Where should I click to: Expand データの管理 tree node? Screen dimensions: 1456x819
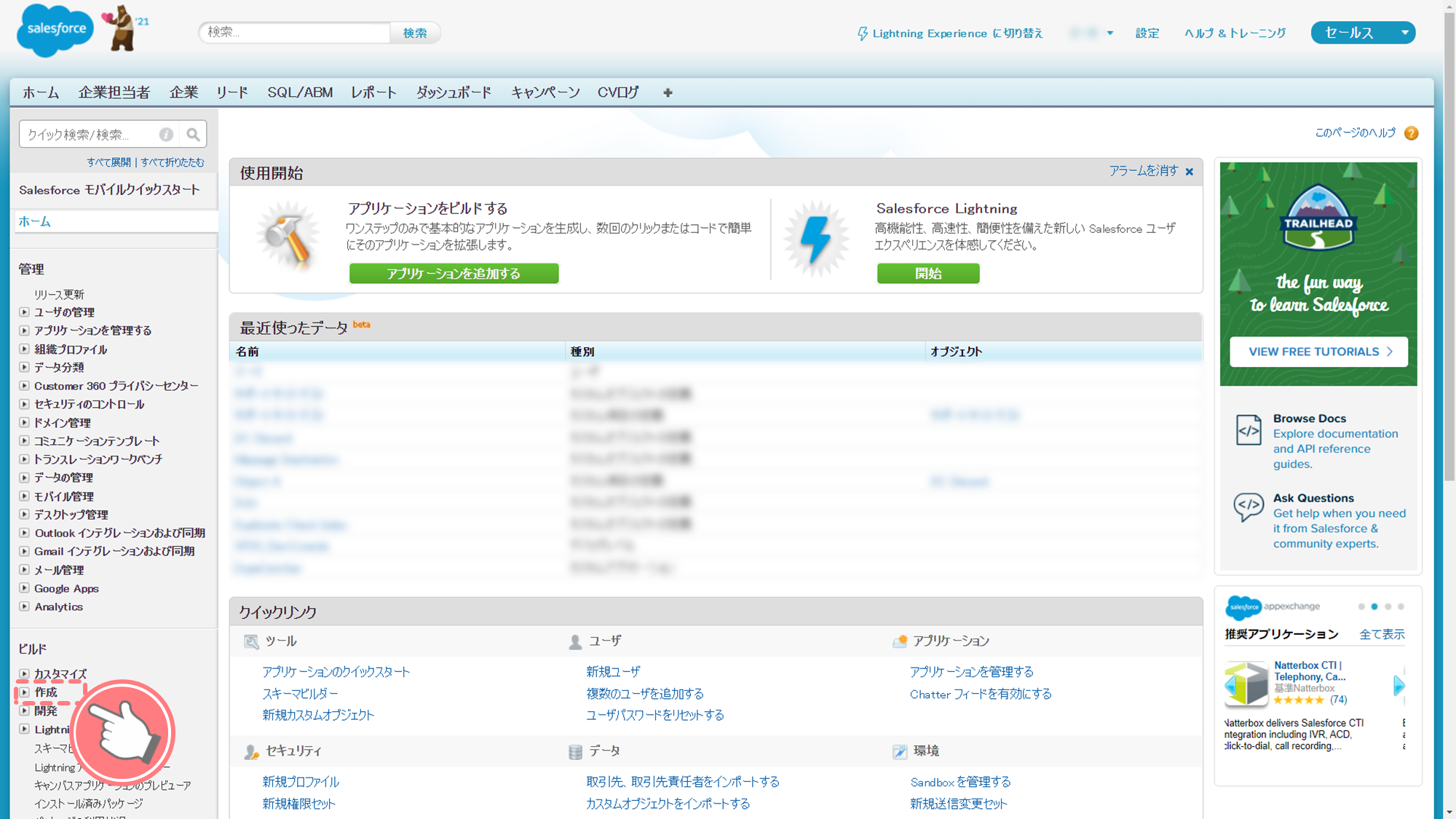pyautogui.click(x=24, y=478)
